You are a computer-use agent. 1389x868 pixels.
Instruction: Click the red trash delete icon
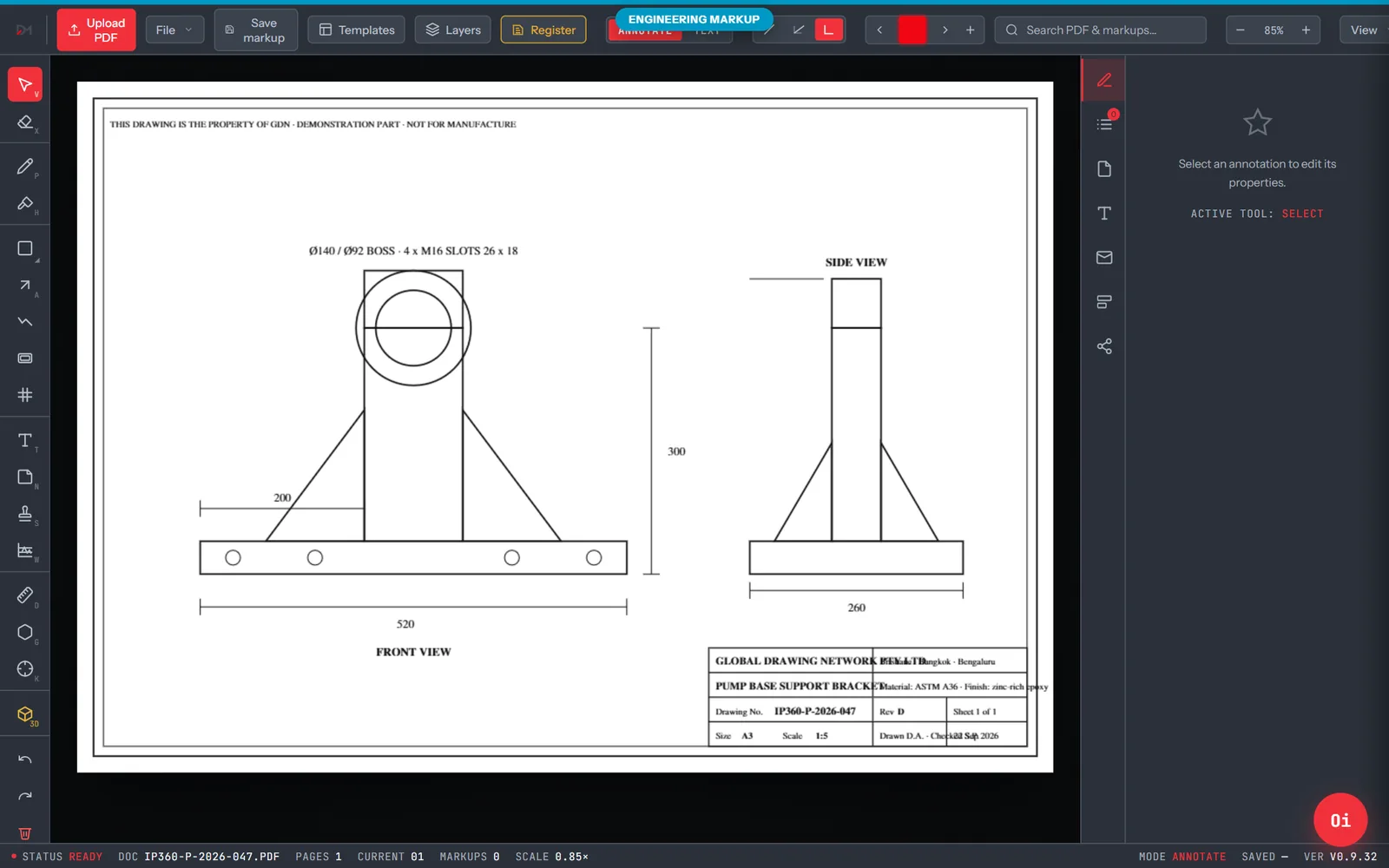(25, 833)
